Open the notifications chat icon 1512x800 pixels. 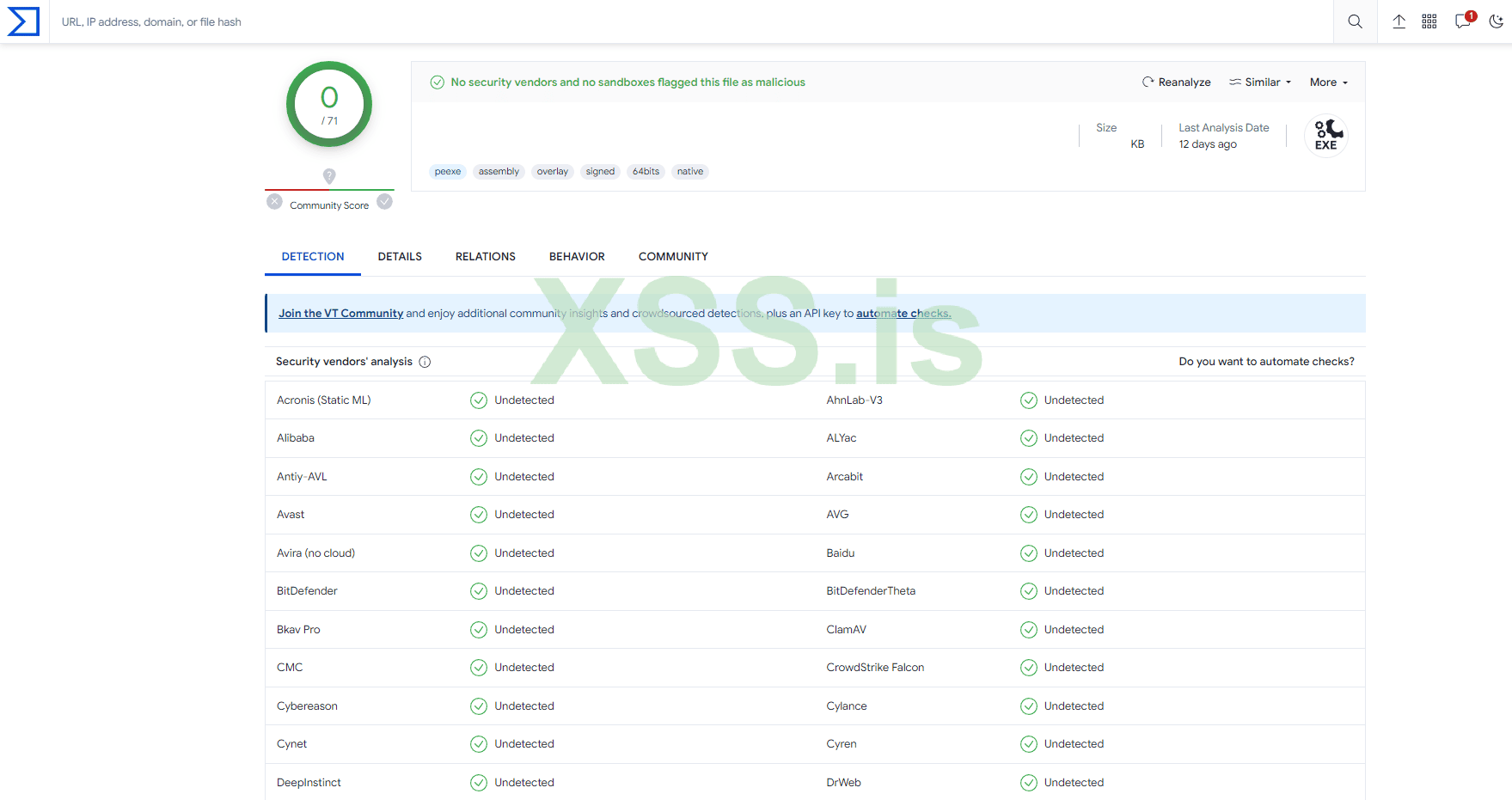click(x=1464, y=21)
